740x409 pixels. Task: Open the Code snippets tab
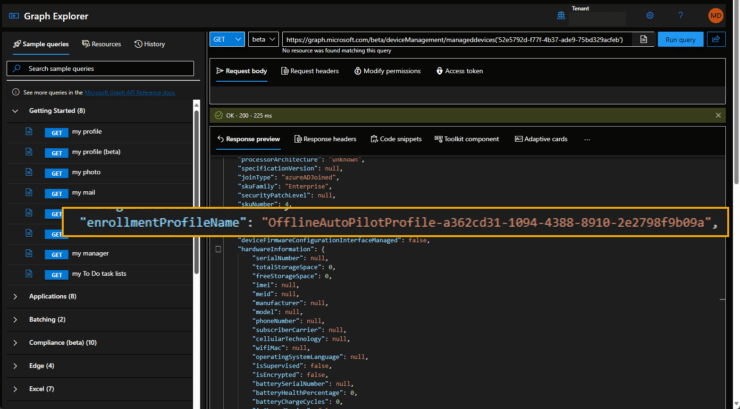pyautogui.click(x=395, y=139)
